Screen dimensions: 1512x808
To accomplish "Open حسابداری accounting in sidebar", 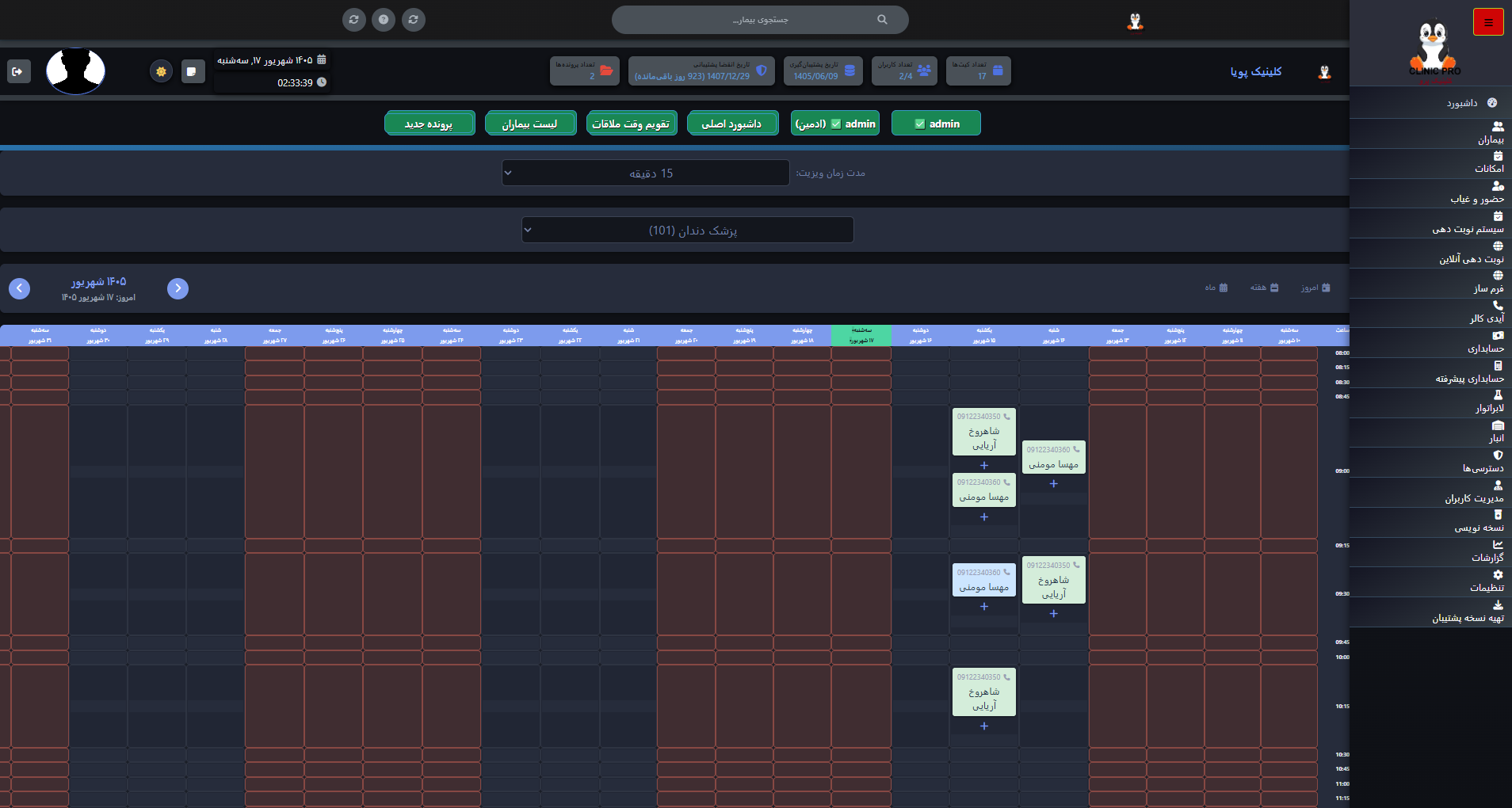I will point(1430,343).
